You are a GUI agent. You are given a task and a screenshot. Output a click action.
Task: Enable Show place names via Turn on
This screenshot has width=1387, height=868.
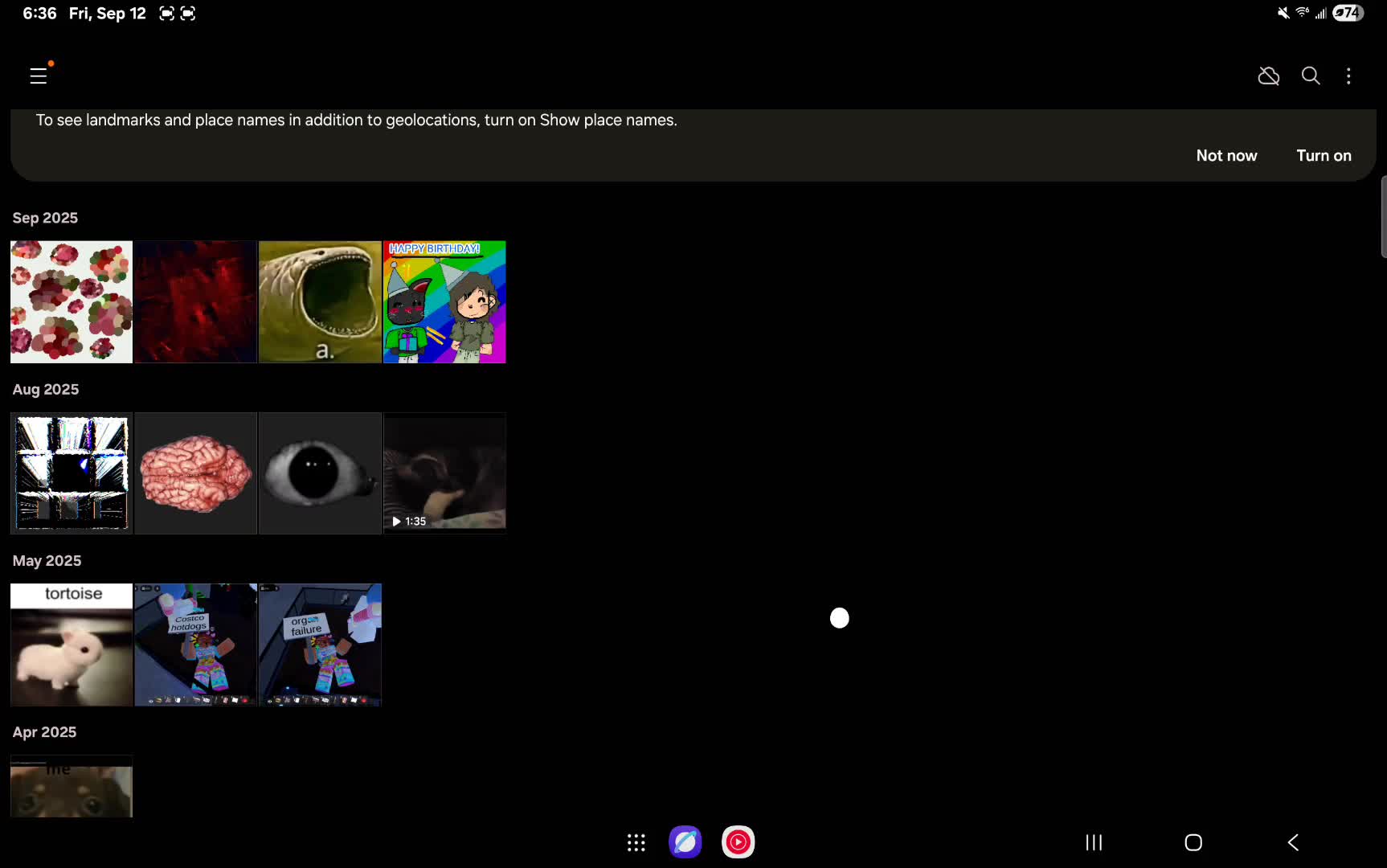pyautogui.click(x=1323, y=155)
